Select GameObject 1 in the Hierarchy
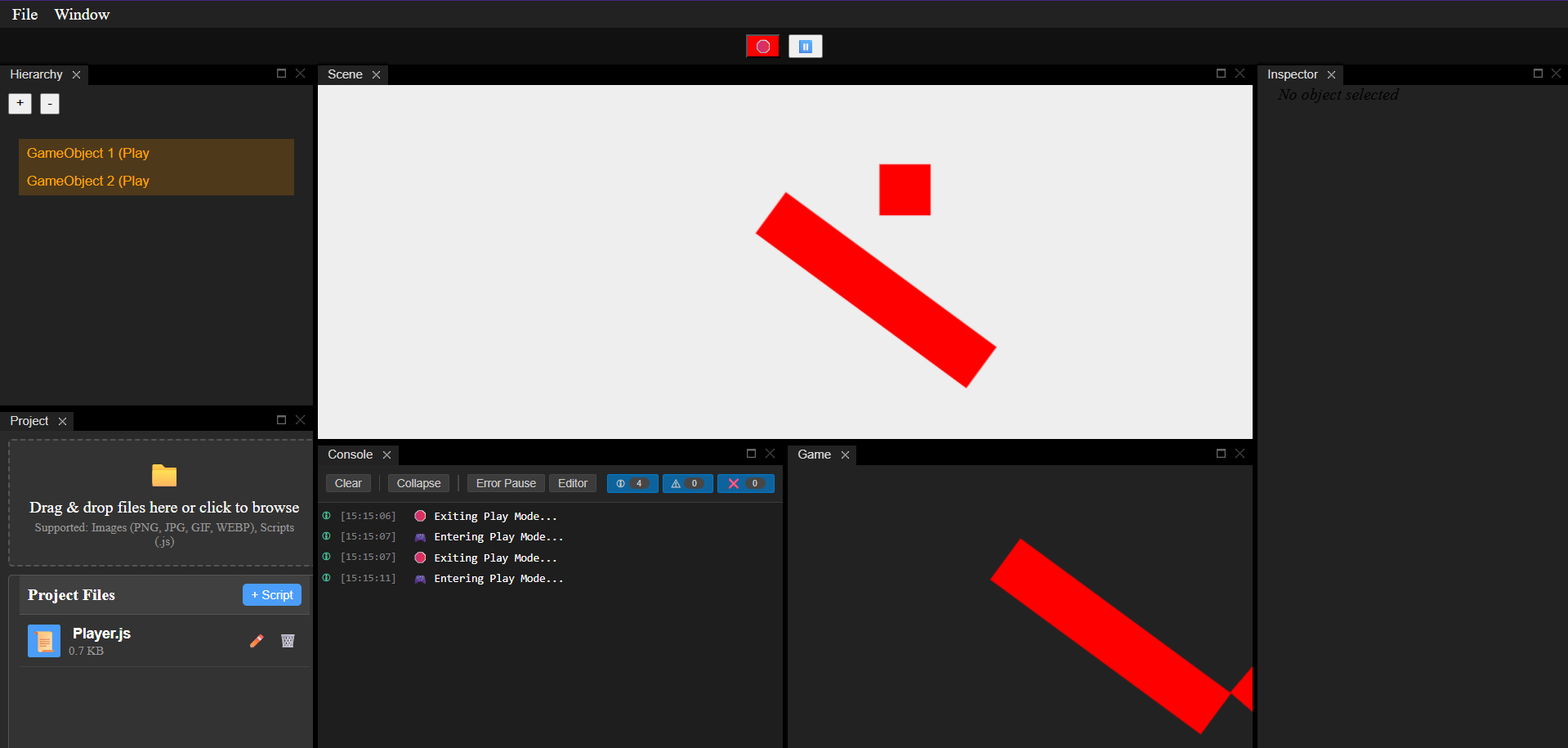 point(88,153)
